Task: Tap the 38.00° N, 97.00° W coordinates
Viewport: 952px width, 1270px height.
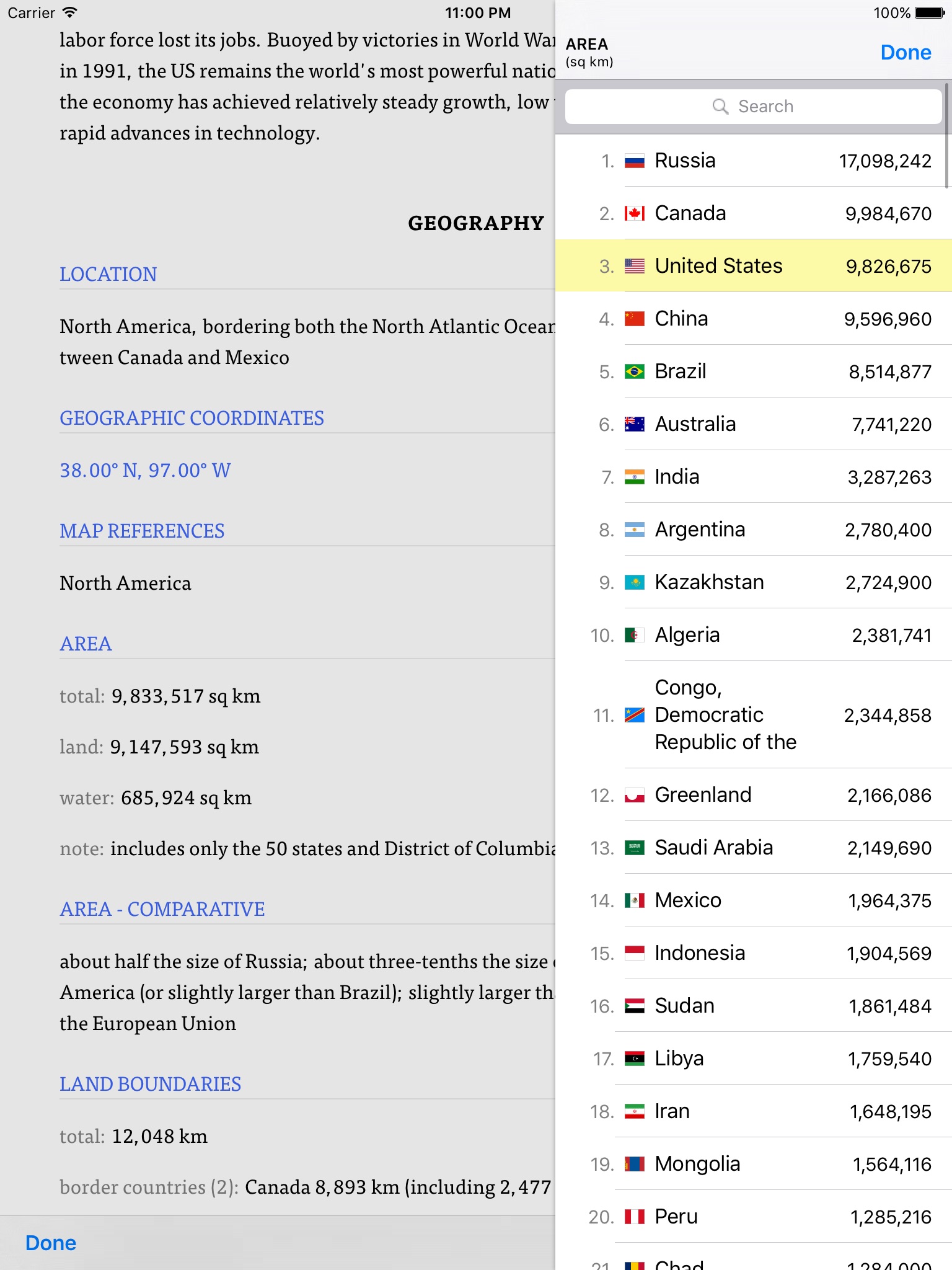Action: point(145,471)
